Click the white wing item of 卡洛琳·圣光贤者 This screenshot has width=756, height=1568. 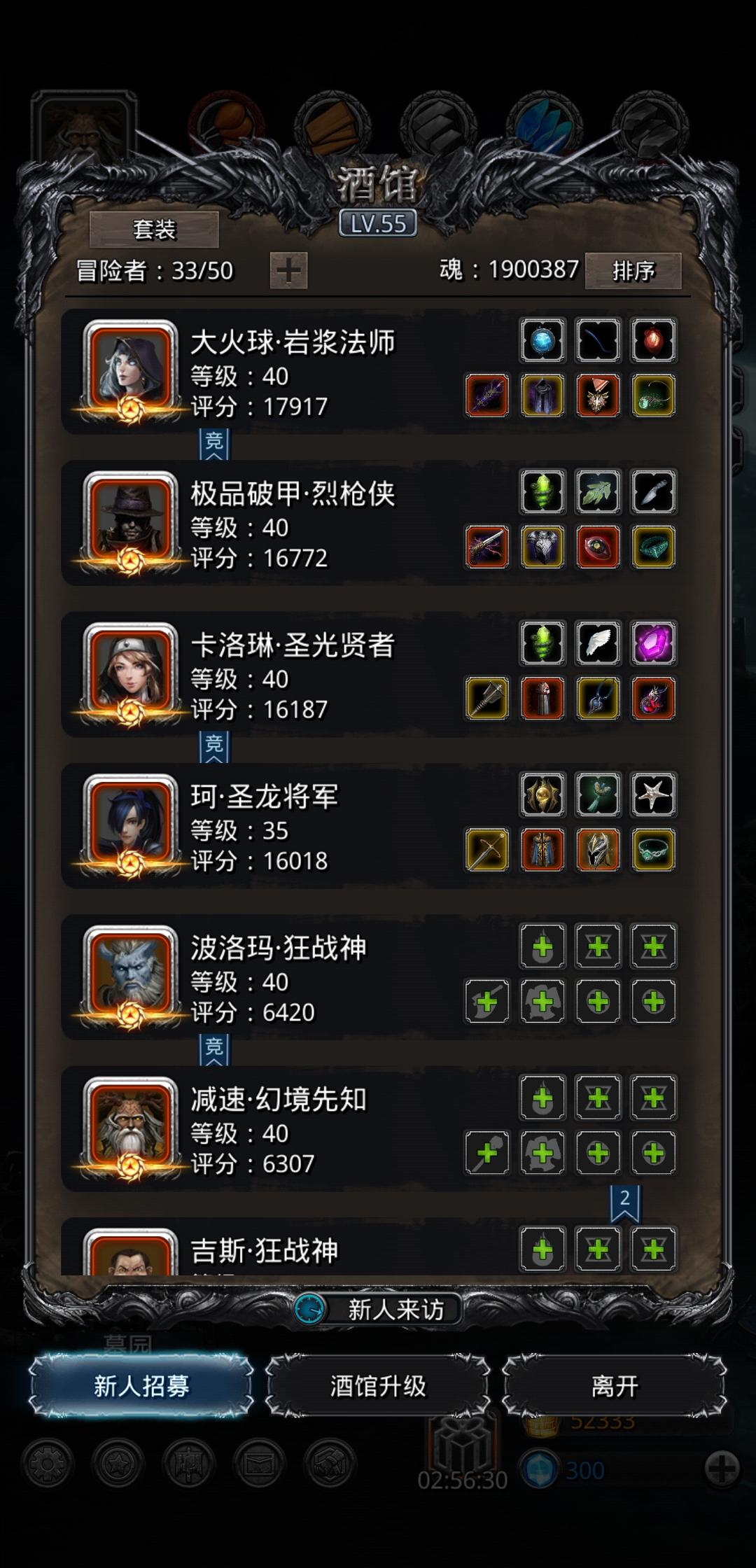(598, 643)
